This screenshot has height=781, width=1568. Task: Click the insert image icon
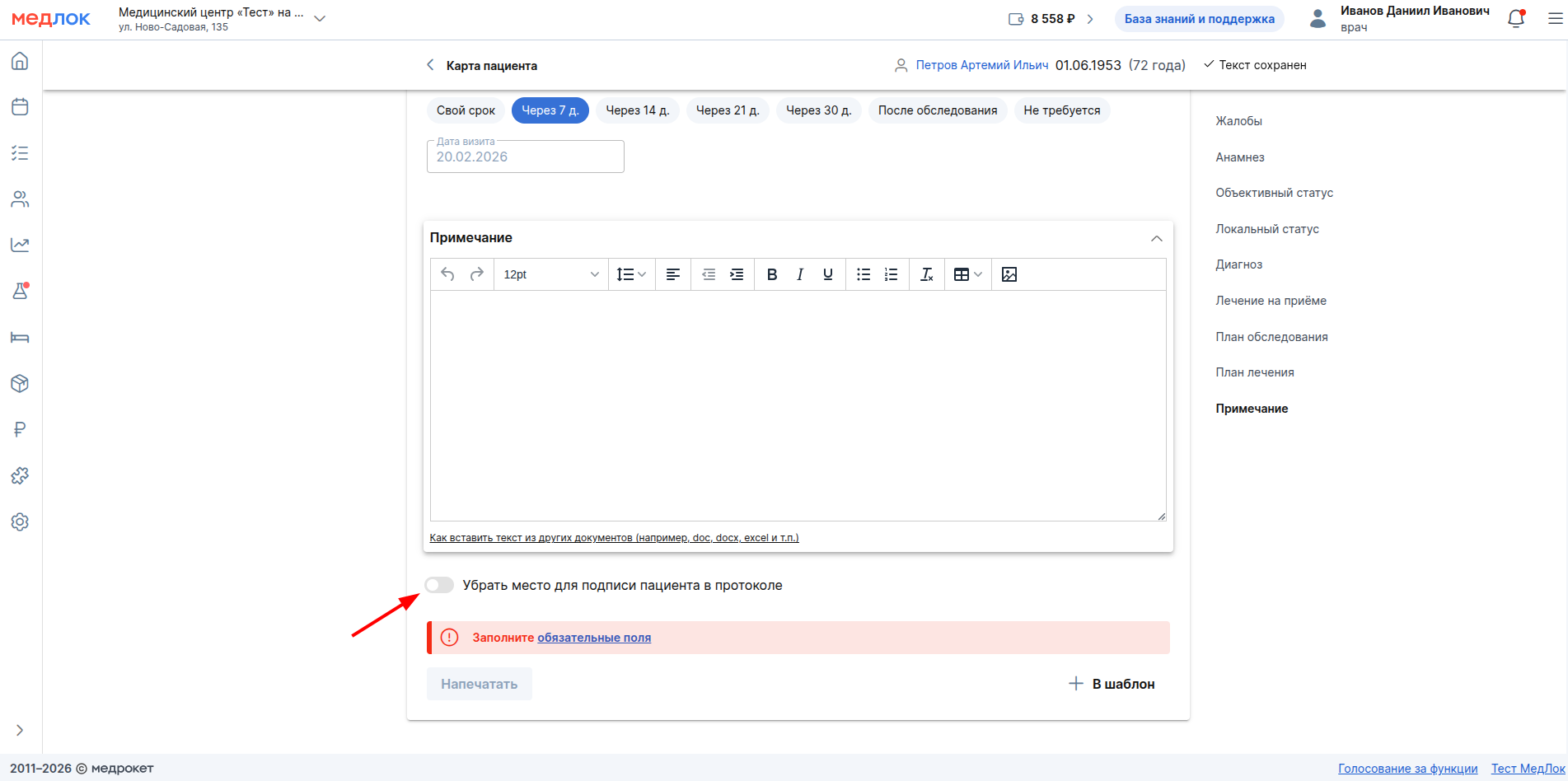(1009, 274)
